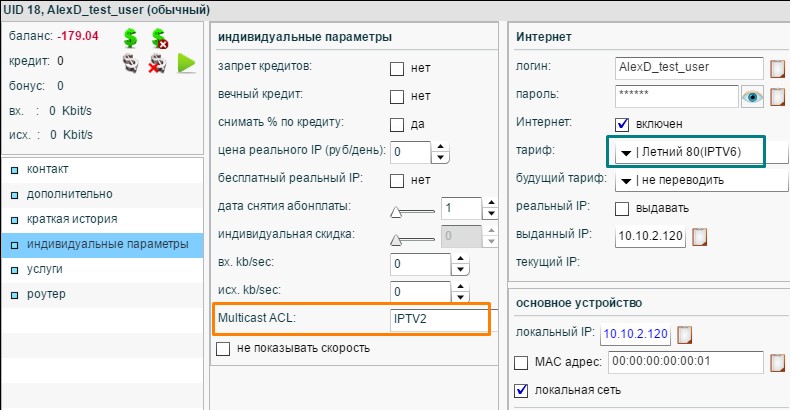Tick the не показывать скорость checkbox
The image size is (790, 410).
[x=223, y=349]
